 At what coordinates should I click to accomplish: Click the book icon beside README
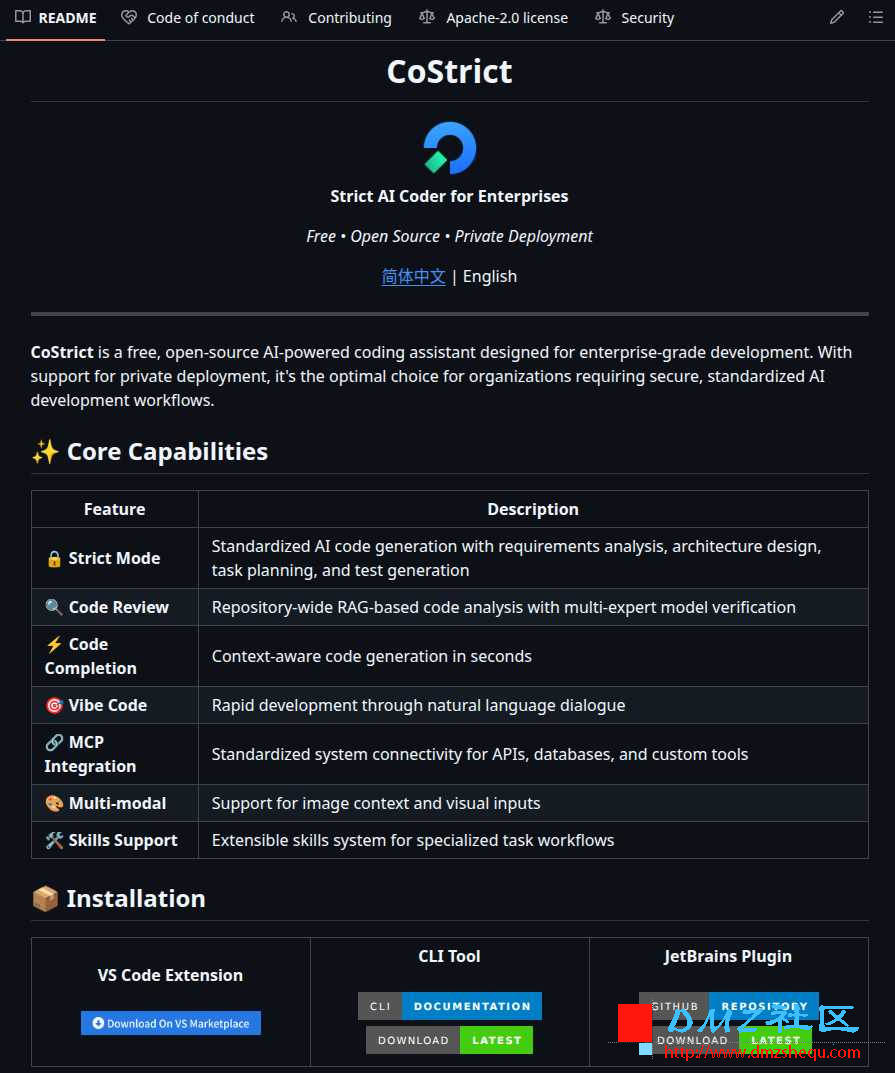coord(23,18)
